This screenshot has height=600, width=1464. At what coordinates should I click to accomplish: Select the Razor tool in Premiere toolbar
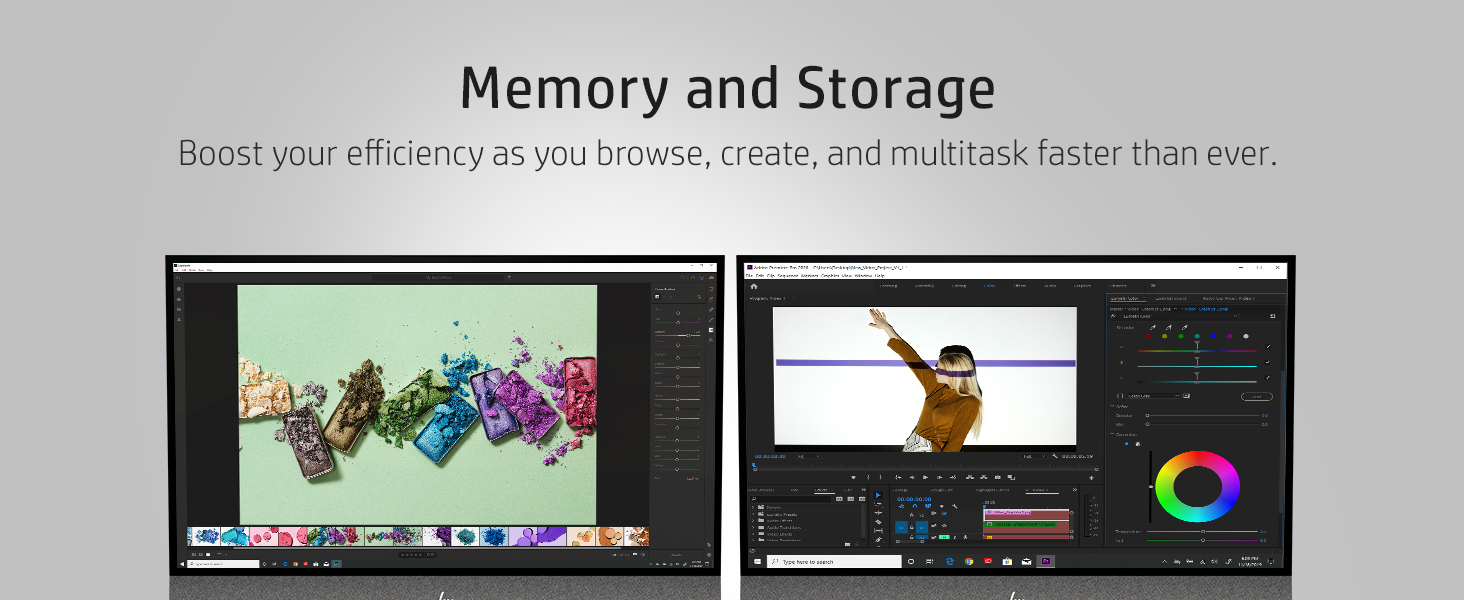(x=878, y=522)
